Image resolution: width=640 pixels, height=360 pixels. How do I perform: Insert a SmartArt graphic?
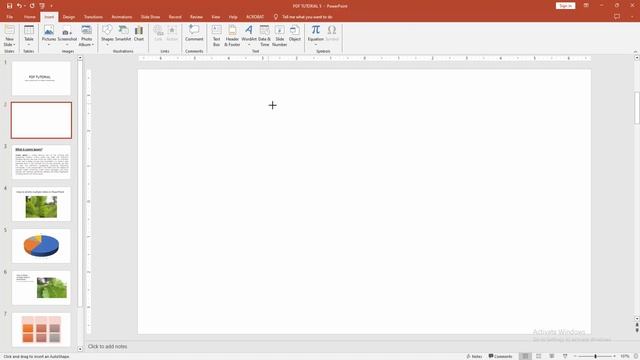[x=123, y=33]
